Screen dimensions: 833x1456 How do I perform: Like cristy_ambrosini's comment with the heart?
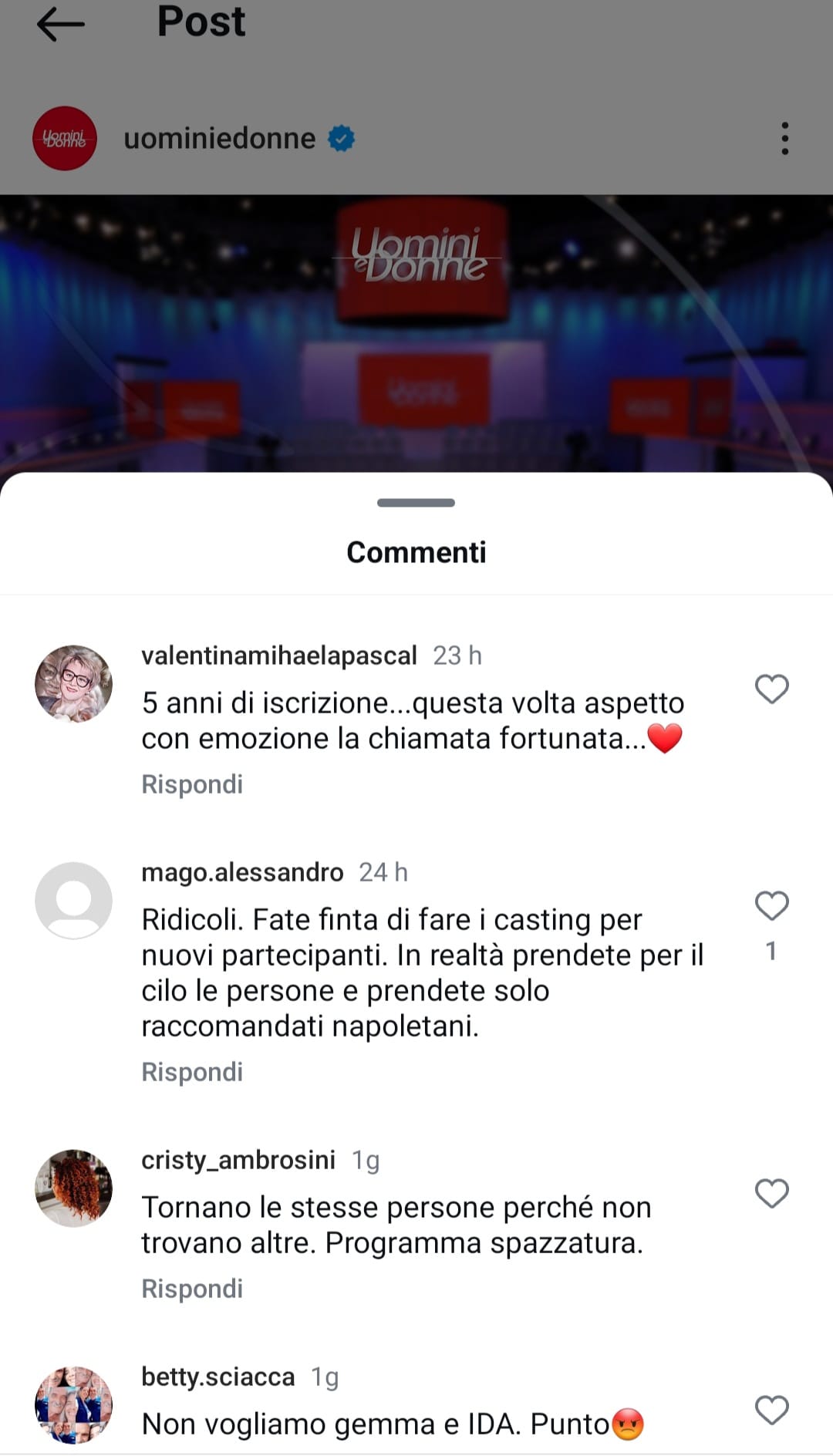click(x=771, y=1193)
